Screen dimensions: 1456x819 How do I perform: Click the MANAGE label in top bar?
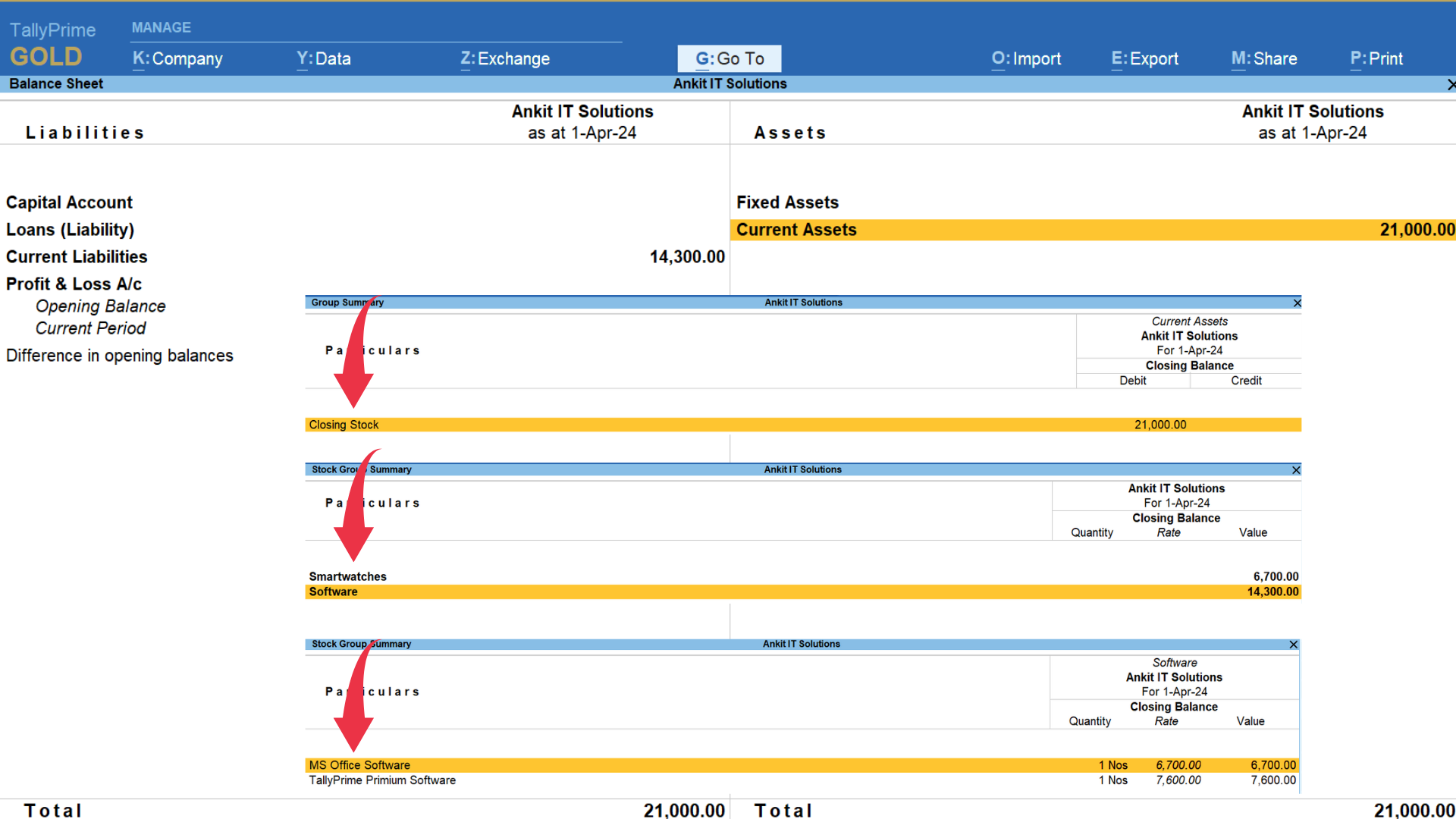[162, 27]
